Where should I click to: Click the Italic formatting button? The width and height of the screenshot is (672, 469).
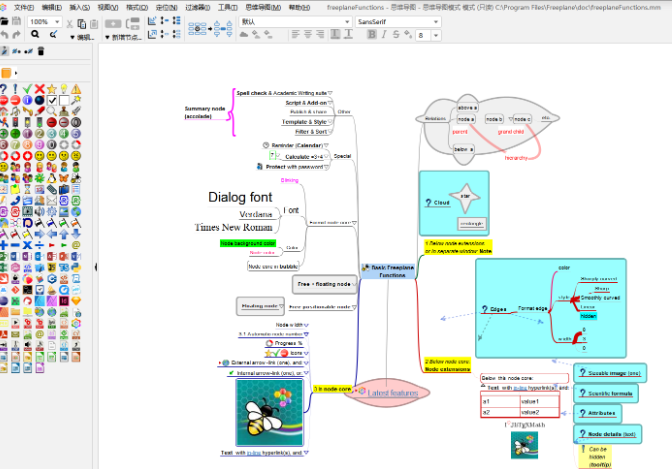click(x=383, y=35)
